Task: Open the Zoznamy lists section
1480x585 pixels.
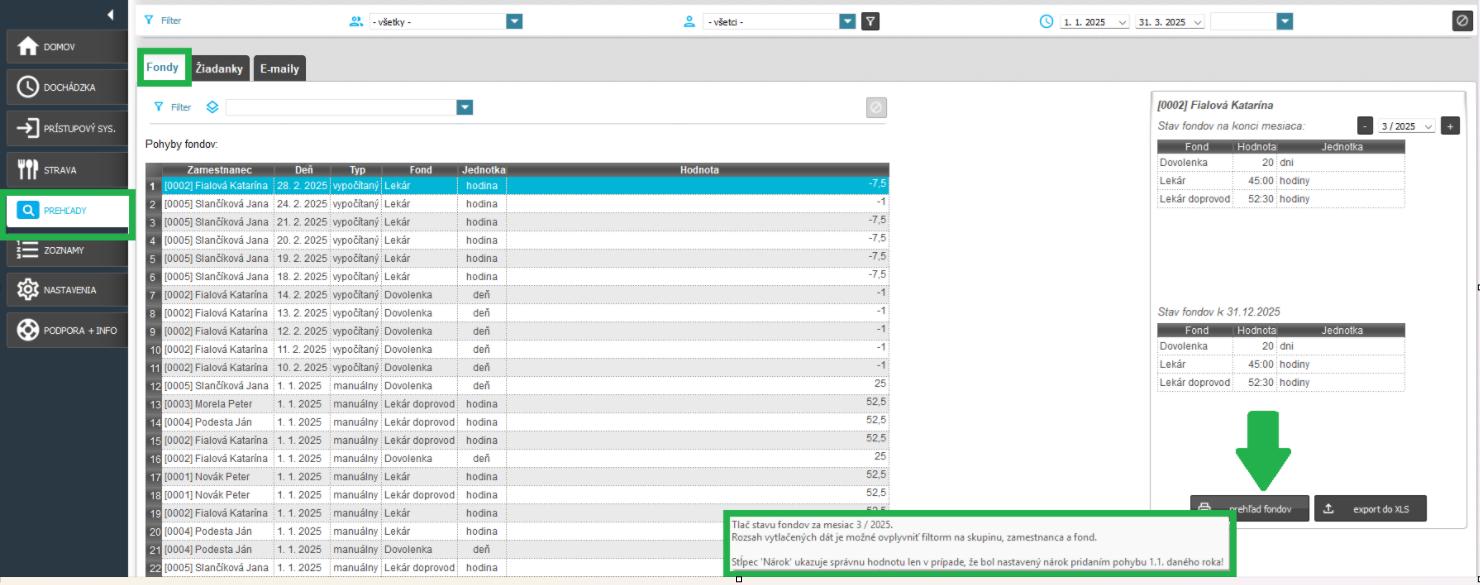Action: point(66,250)
